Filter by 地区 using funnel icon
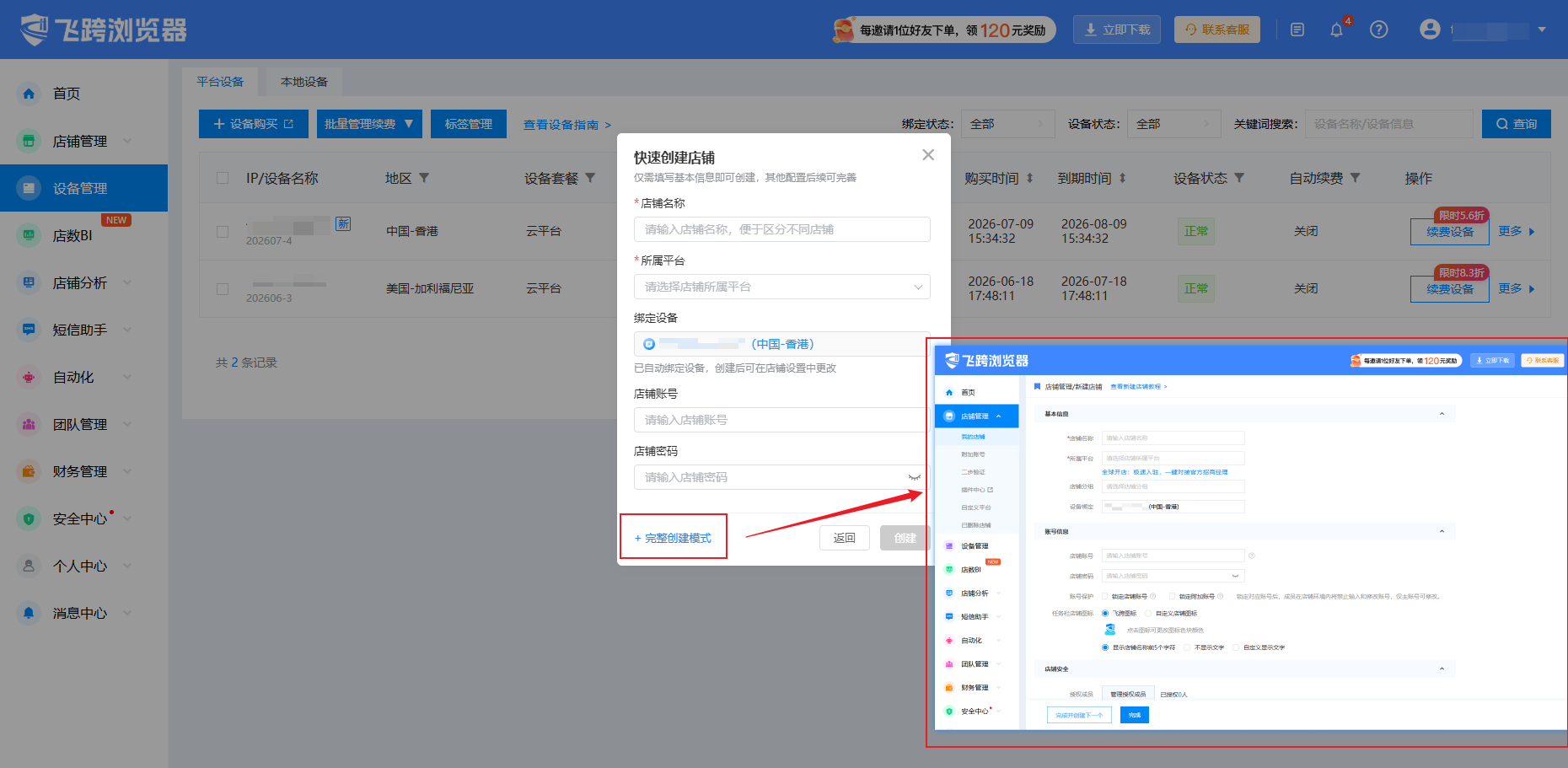 point(424,178)
